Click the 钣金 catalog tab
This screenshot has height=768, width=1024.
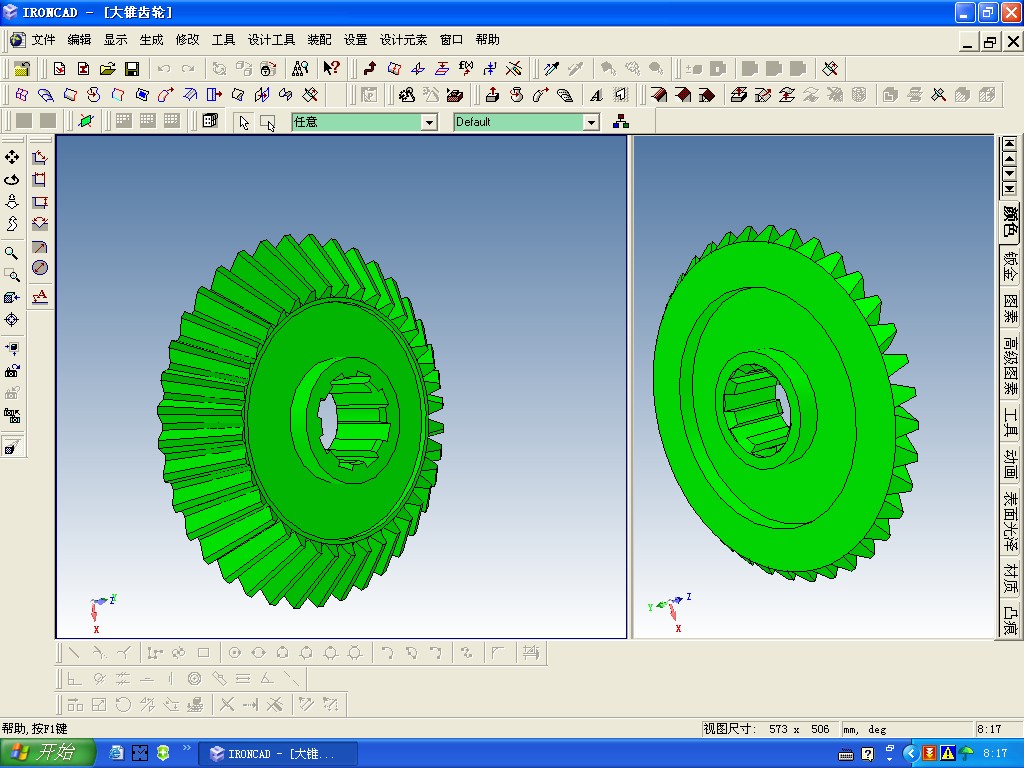point(1010,266)
